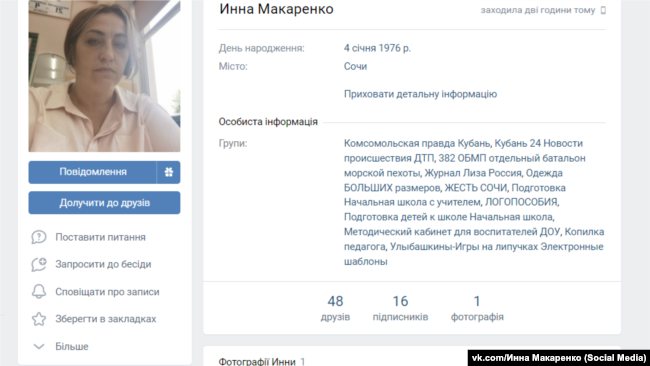Select Поставити питання
Screen dimensions: 650x366
point(100,237)
